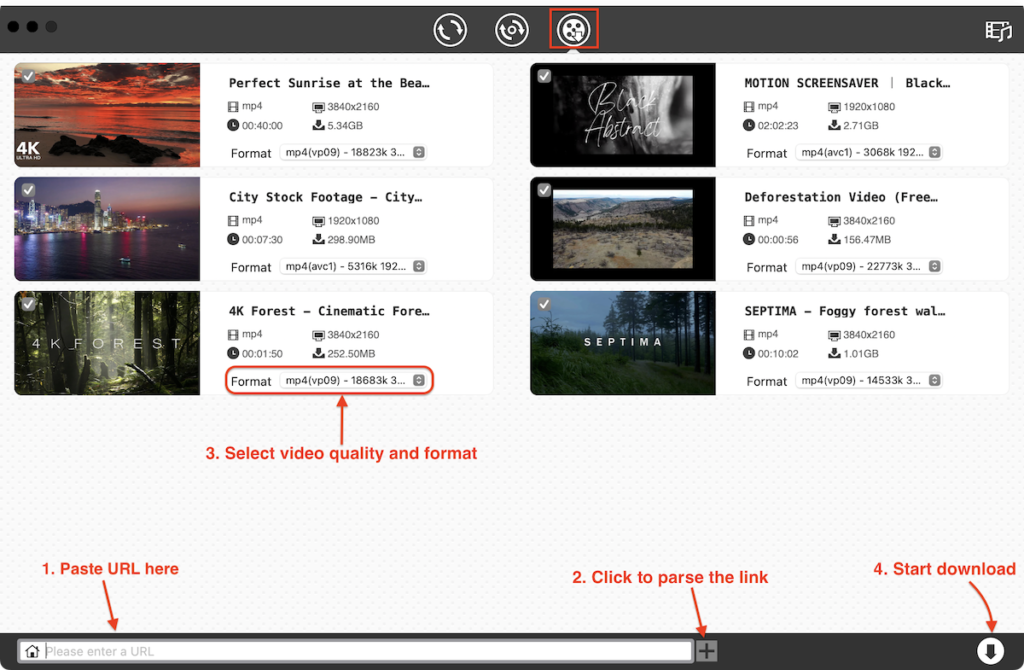Screen dimensions: 1024x670
Task: Switch to the video downloader mode icon
Action: pos(573,29)
